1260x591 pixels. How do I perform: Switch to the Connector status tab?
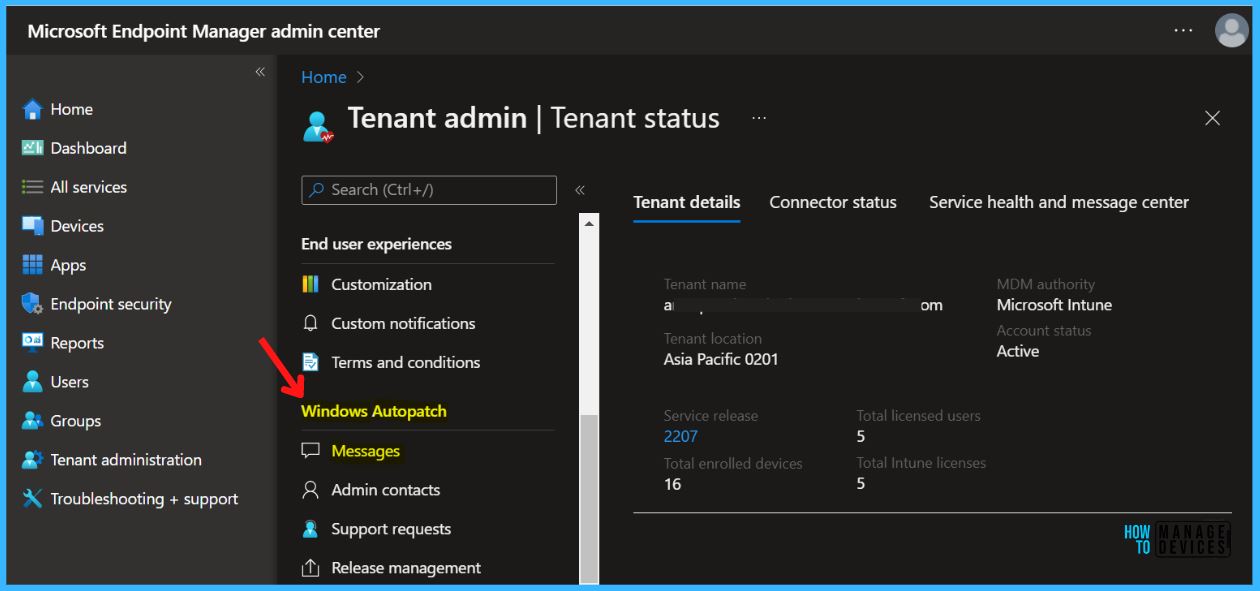(832, 202)
